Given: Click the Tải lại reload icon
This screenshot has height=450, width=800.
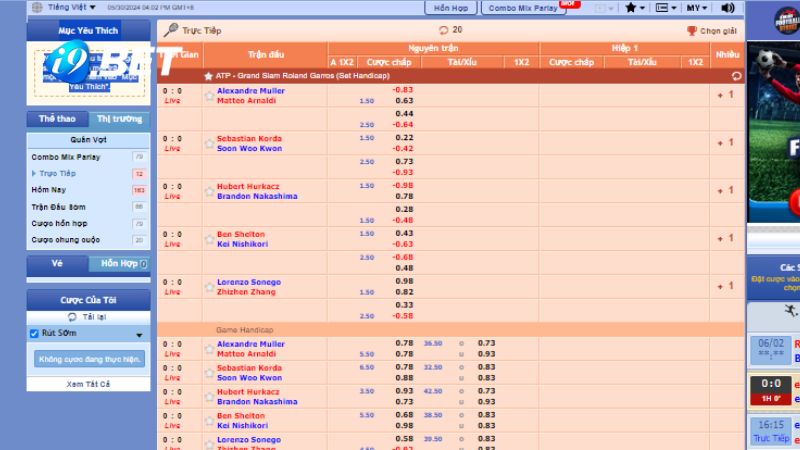Looking at the screenshot, I should click(72, 316).
